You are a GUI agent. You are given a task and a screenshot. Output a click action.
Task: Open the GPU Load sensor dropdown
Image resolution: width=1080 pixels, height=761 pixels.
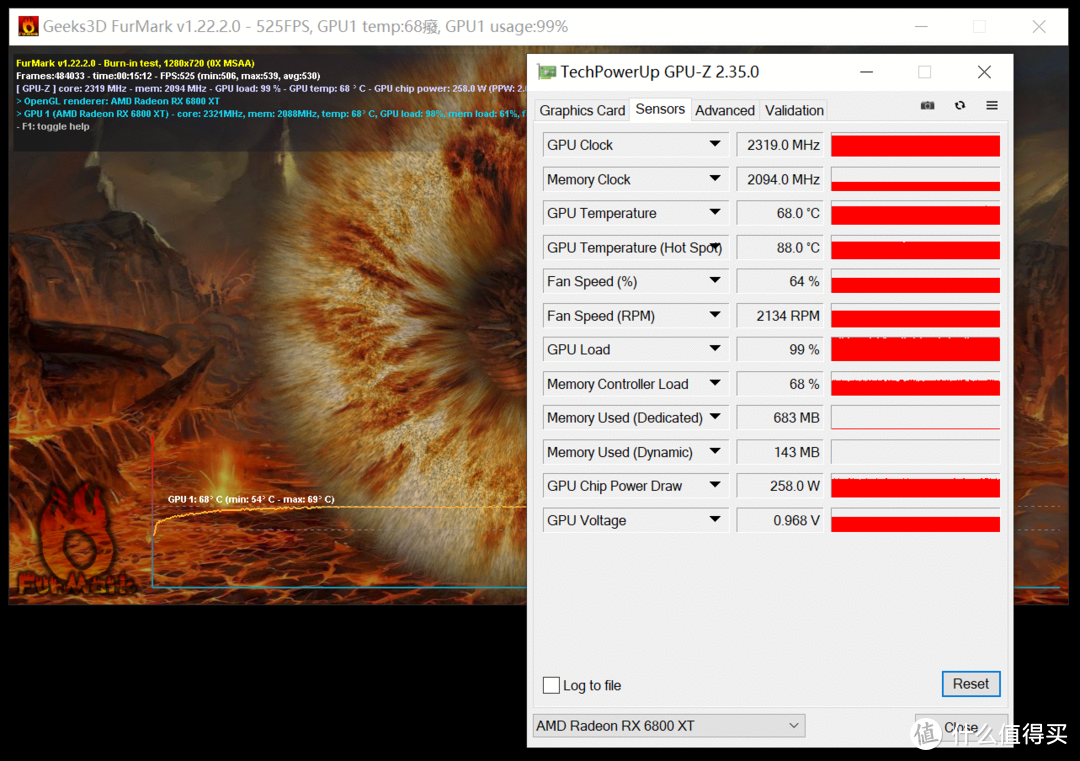[x=715, y=348]
